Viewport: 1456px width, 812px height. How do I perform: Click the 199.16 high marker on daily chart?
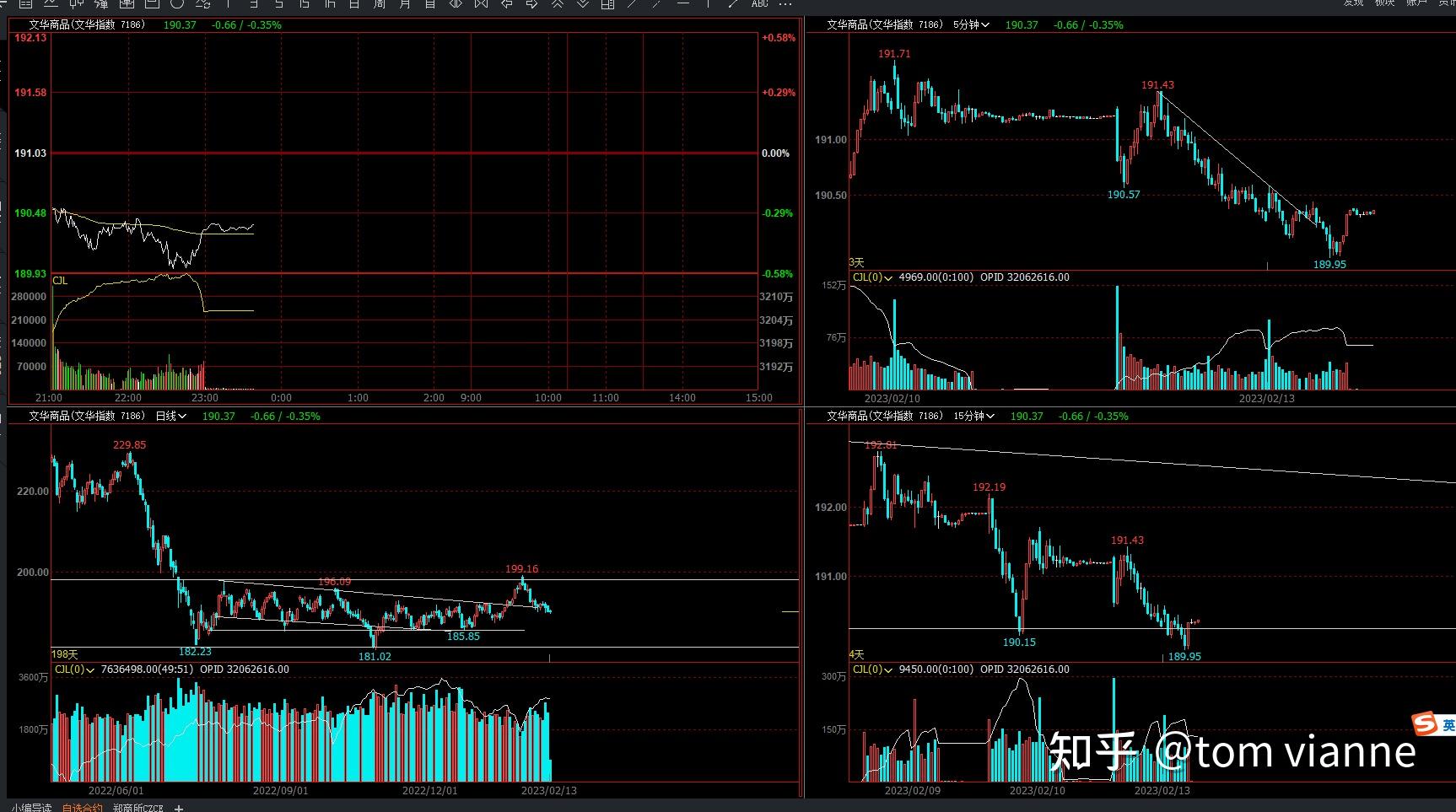click(521, 569)
